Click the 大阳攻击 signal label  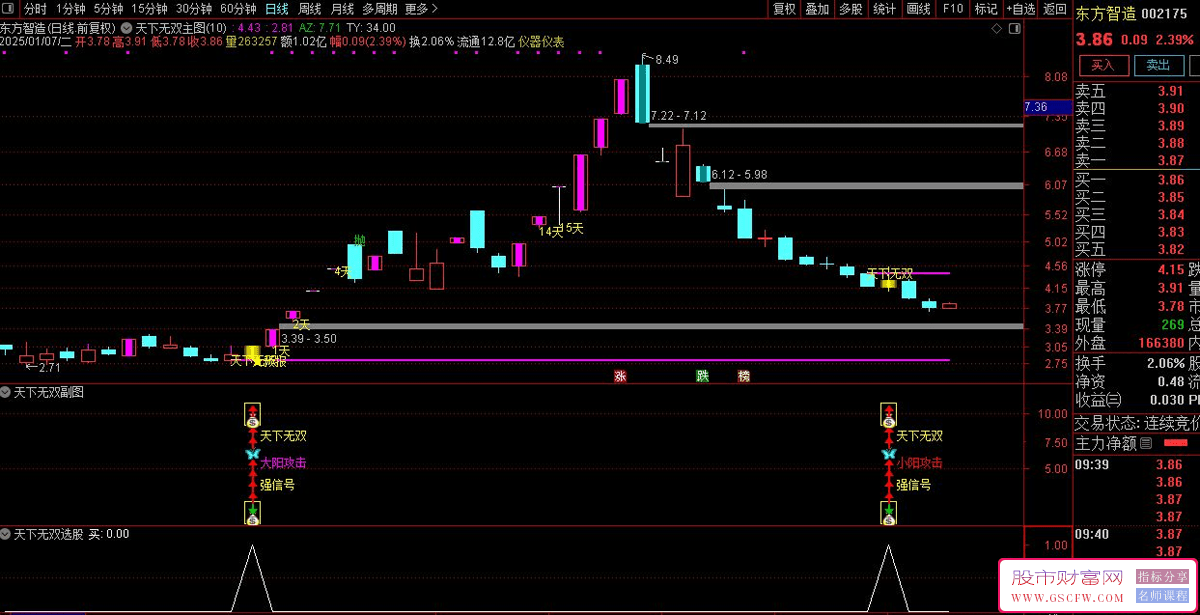point(283,463)
